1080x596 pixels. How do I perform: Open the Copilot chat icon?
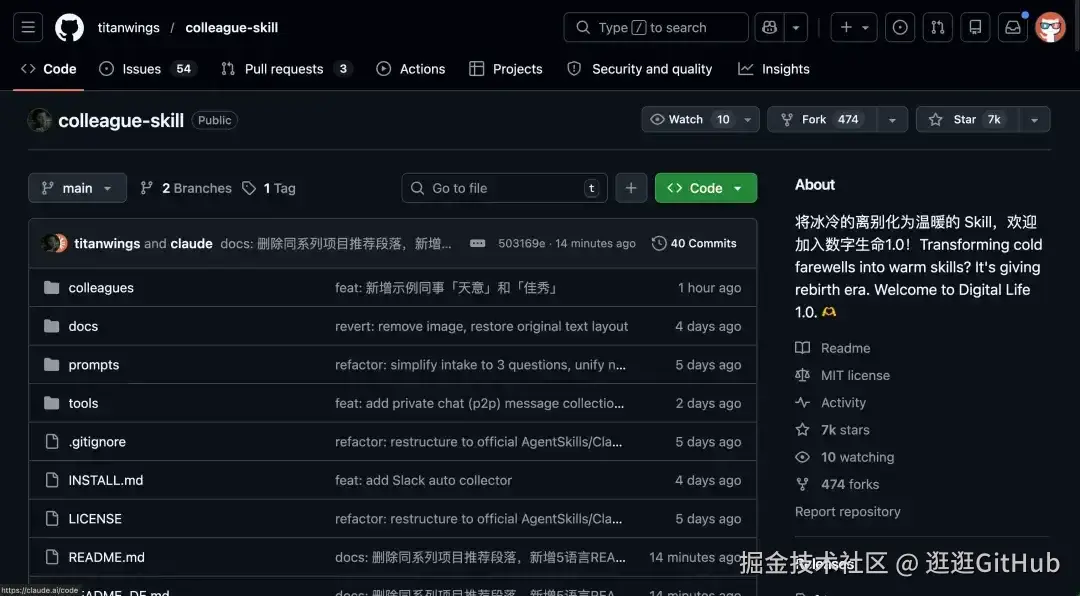coord(769,28)
